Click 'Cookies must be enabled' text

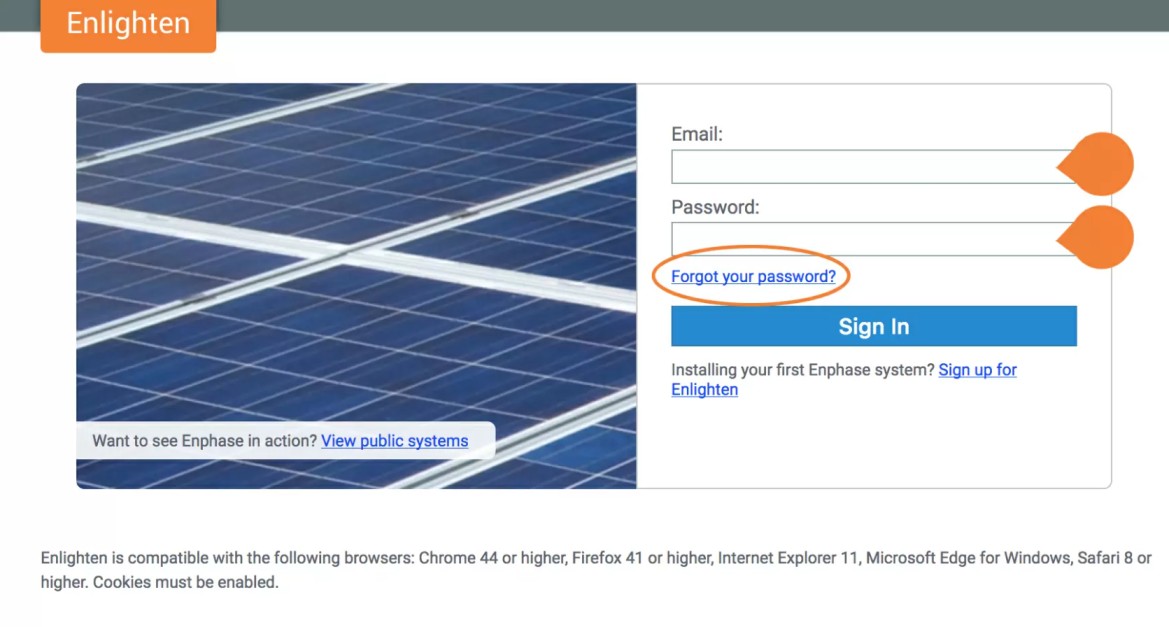185,582
